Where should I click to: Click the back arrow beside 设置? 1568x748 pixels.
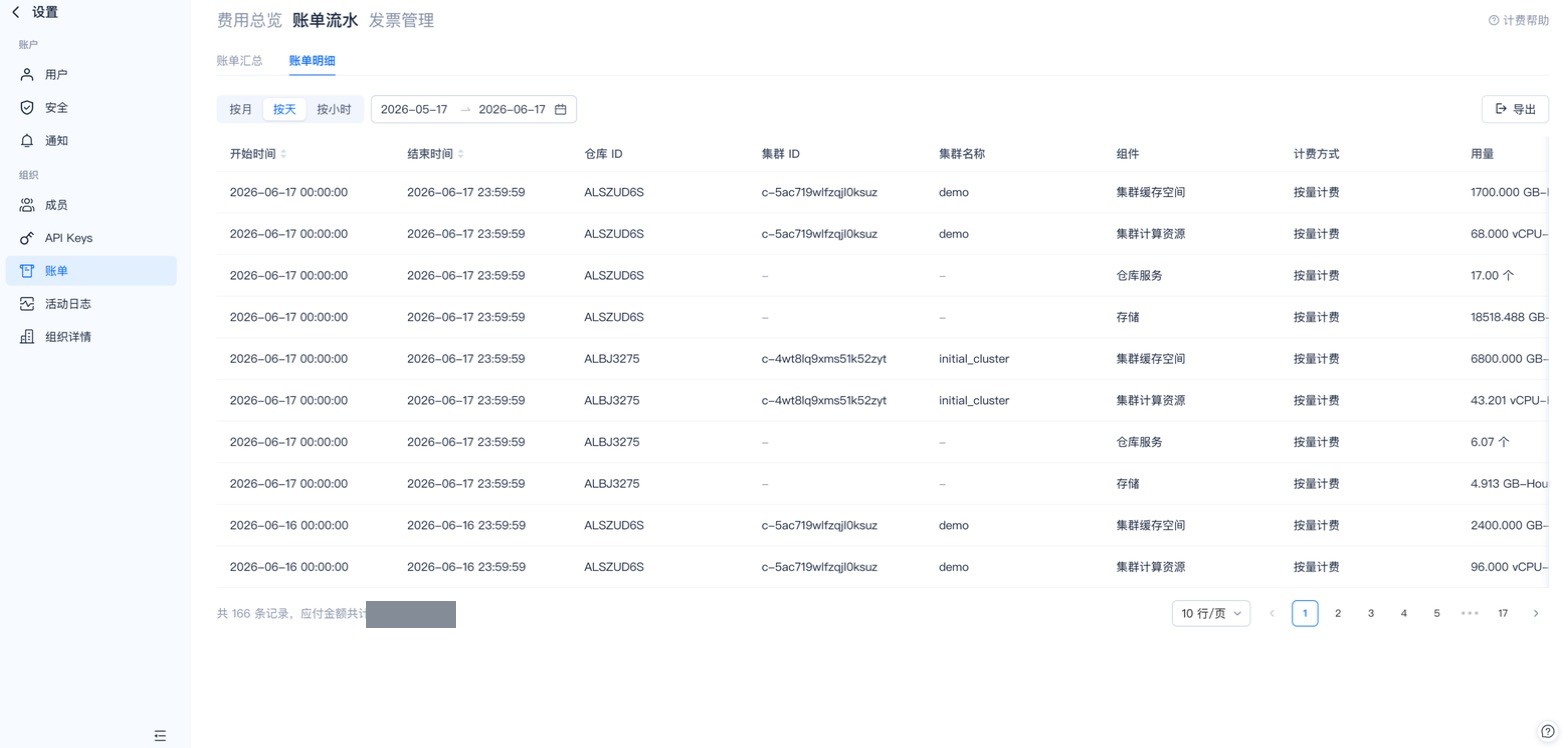pos(15,12)
